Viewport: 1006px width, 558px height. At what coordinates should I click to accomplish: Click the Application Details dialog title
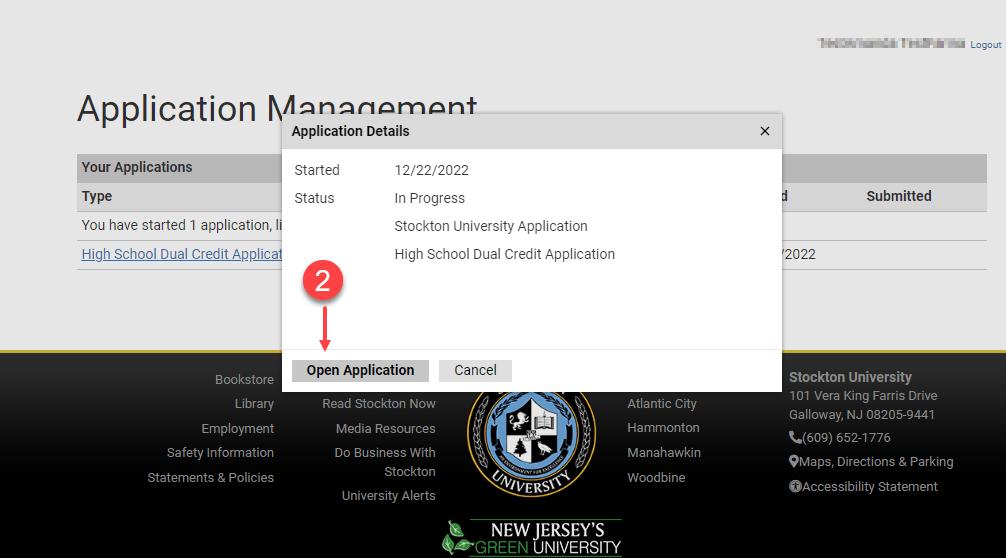350,131
